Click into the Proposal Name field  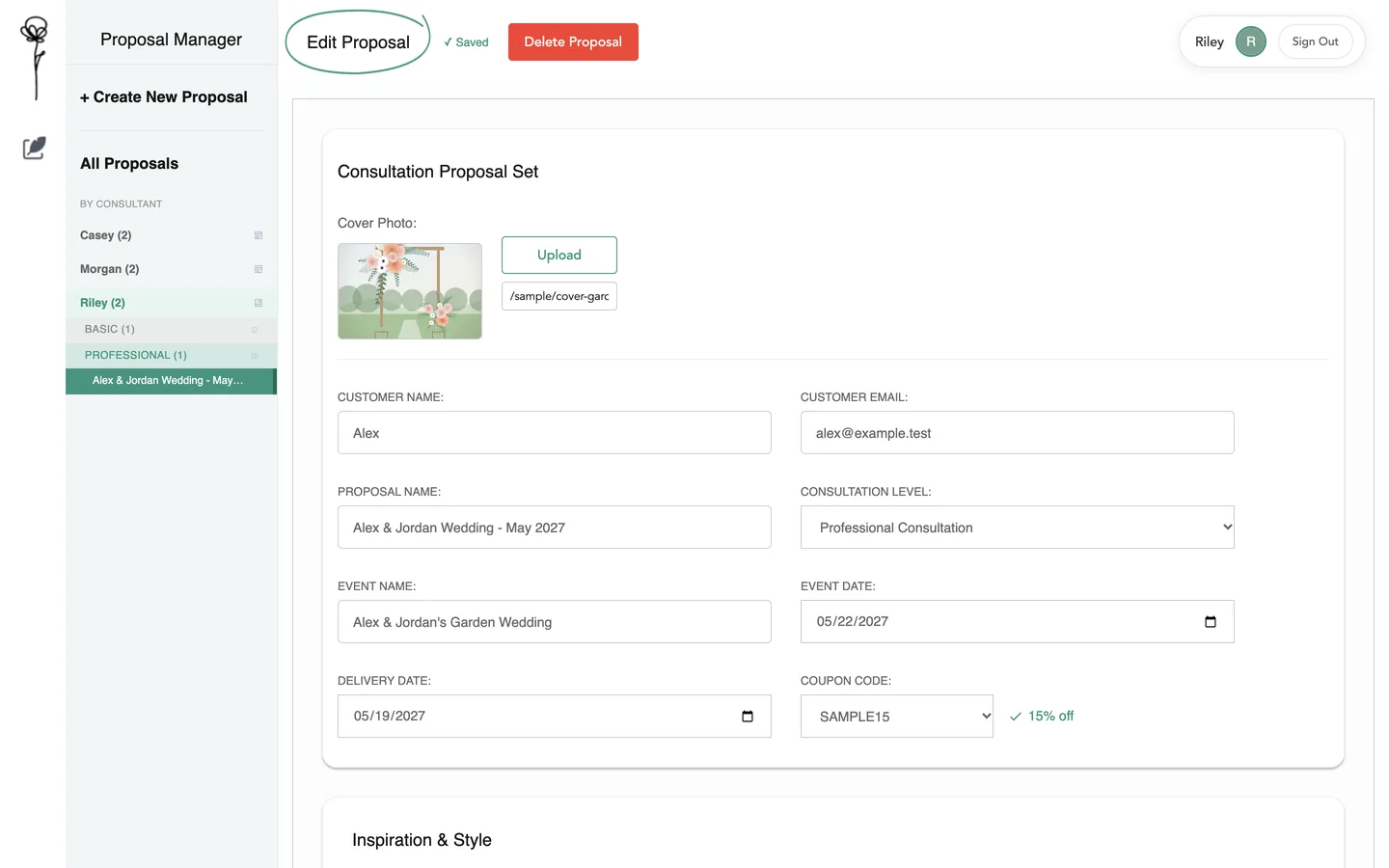(555, 528)
